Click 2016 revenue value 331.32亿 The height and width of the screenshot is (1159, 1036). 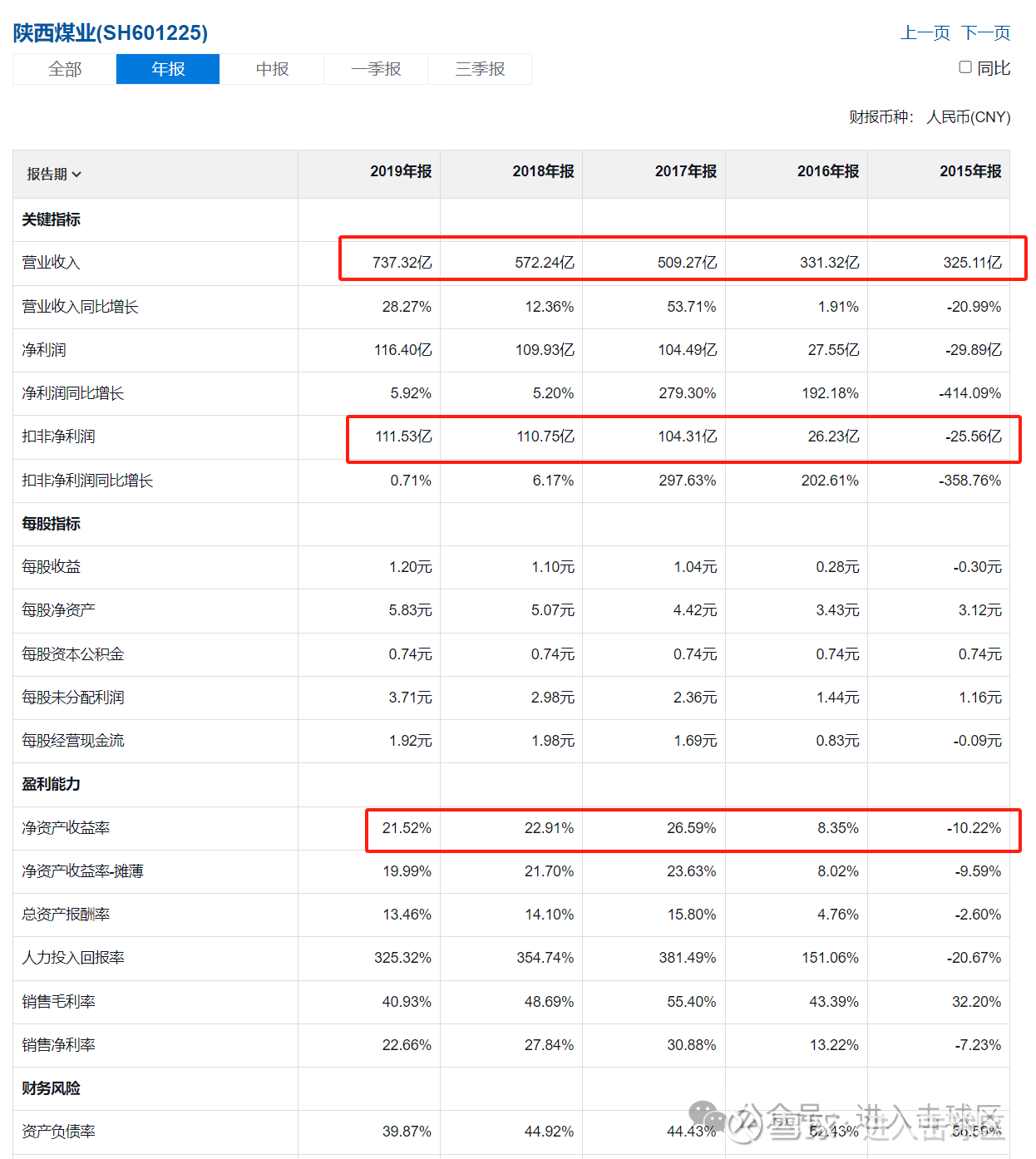tap(830, 263)
